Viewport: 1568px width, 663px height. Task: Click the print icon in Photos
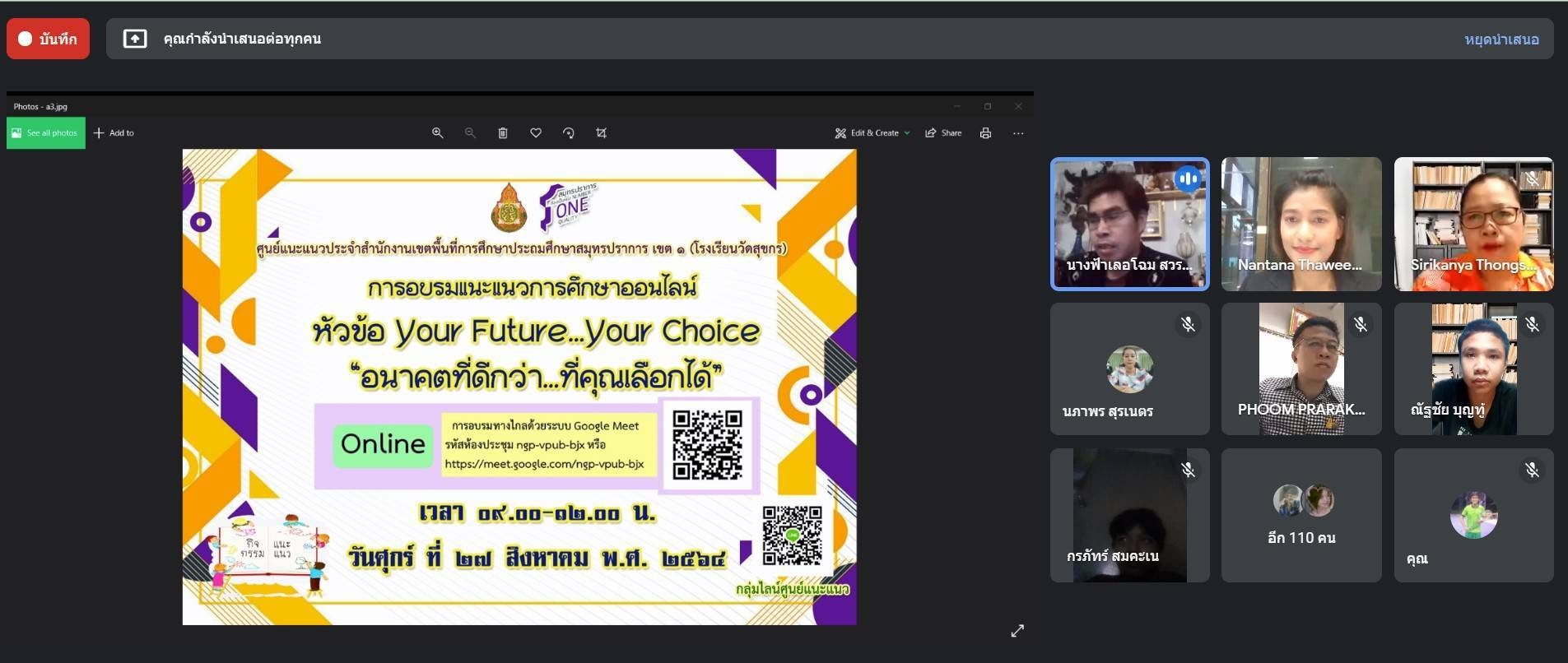point(985,133)
